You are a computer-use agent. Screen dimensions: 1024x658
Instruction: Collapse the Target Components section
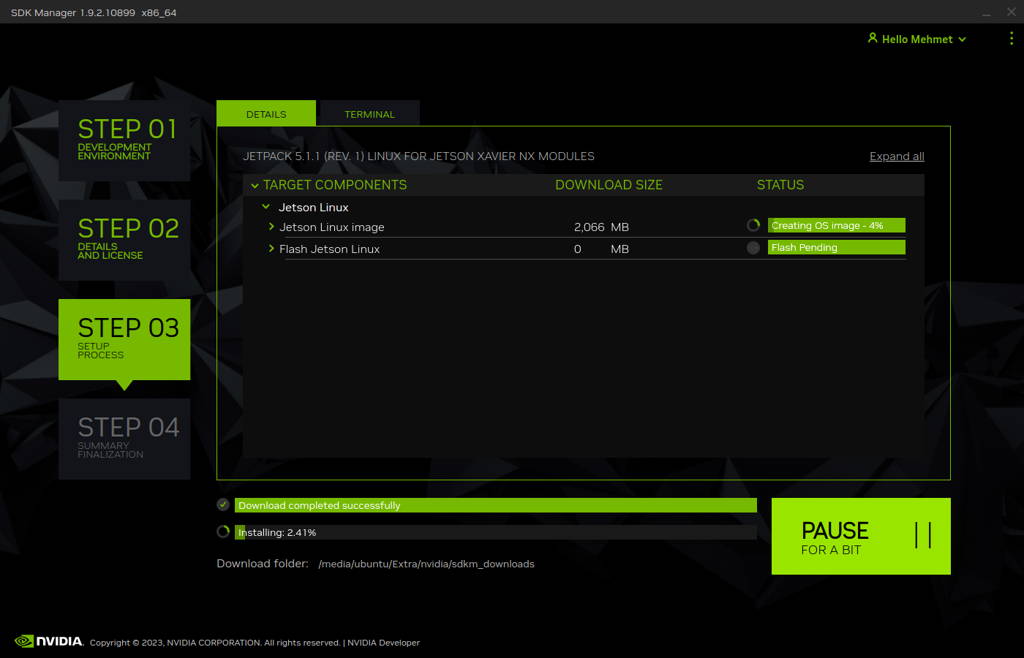[x=256, y=185]
